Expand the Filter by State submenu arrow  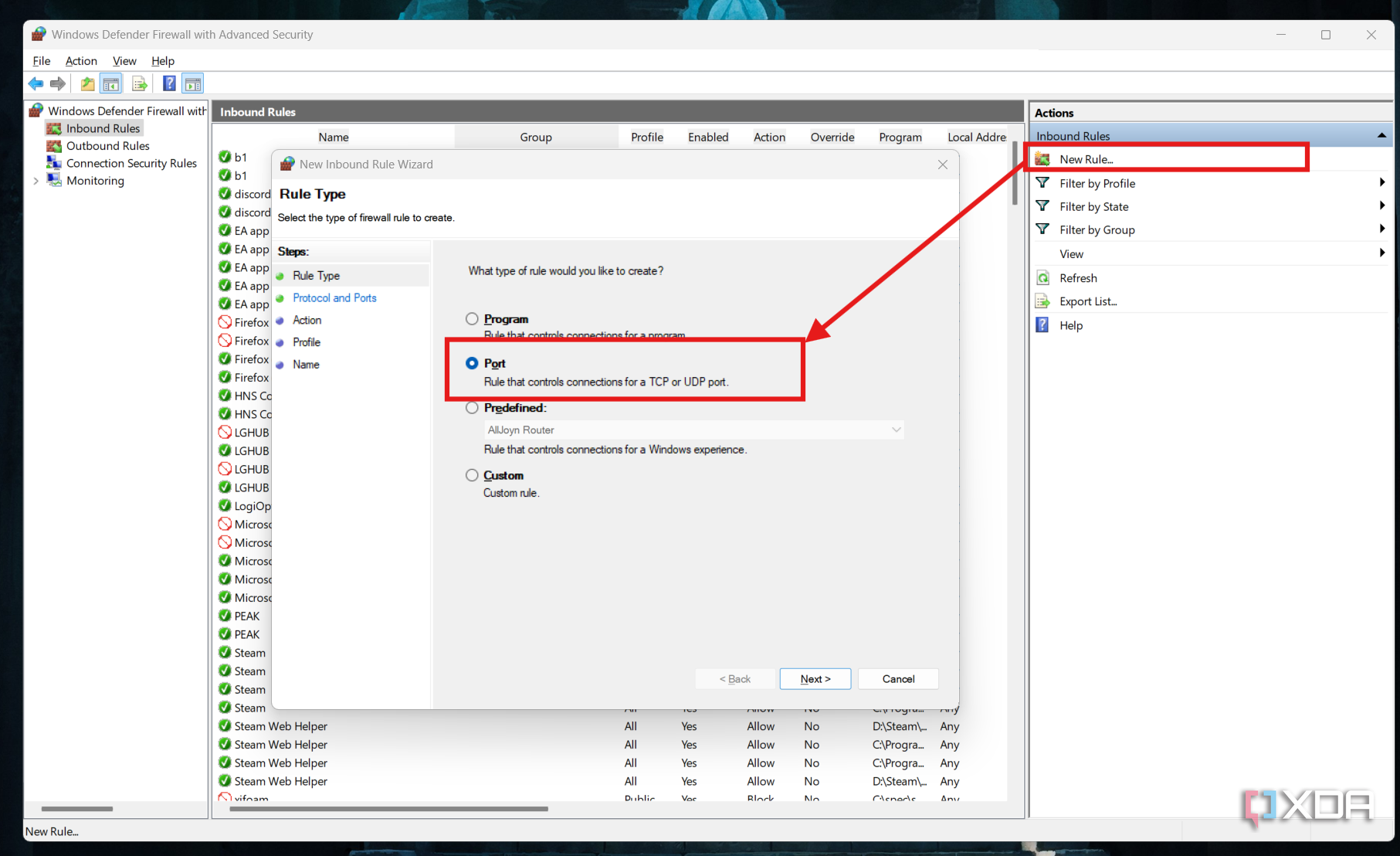[x=1381, y=206]
